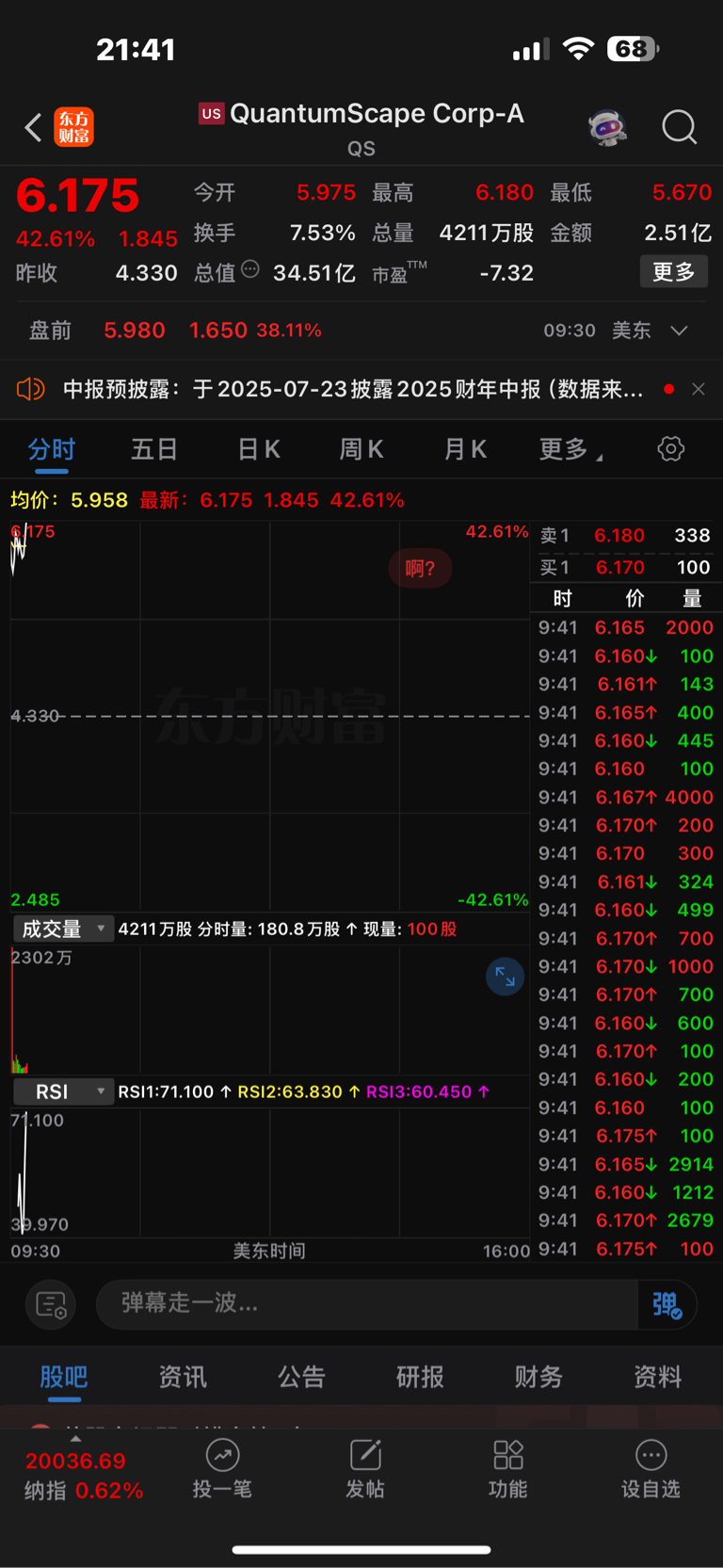Screen dimensions: 723x1568
Task: Open the robot assistant avatar icon
Action: tap(608, 127)
